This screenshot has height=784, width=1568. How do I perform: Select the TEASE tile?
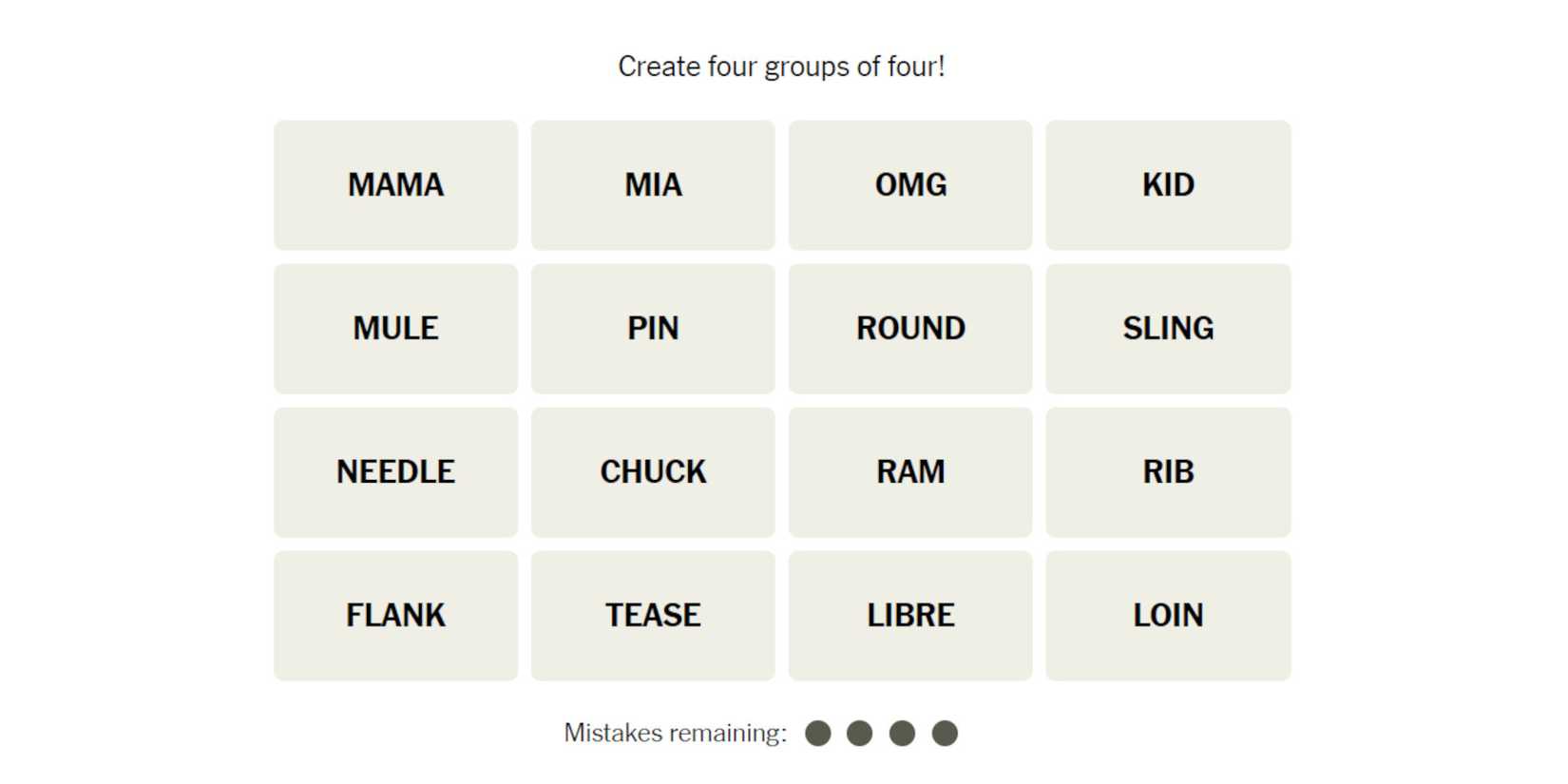point(653,616)
